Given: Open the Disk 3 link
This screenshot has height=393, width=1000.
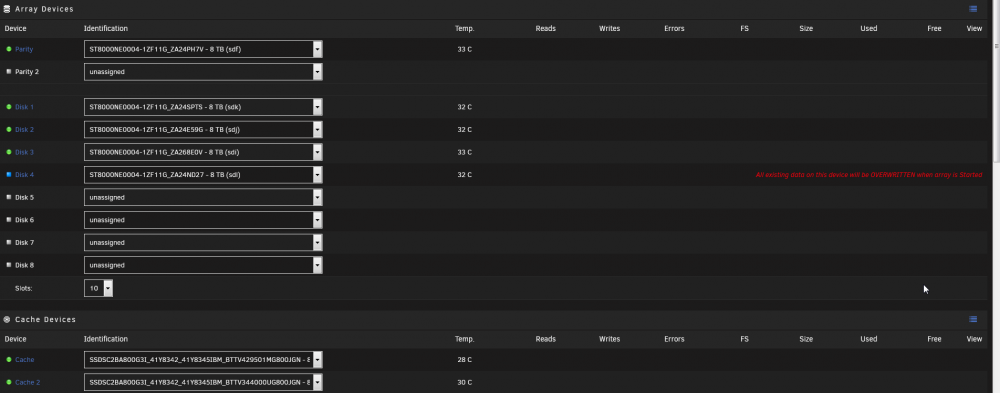Looking at the screenshot, I should click(x=24, y=152).
